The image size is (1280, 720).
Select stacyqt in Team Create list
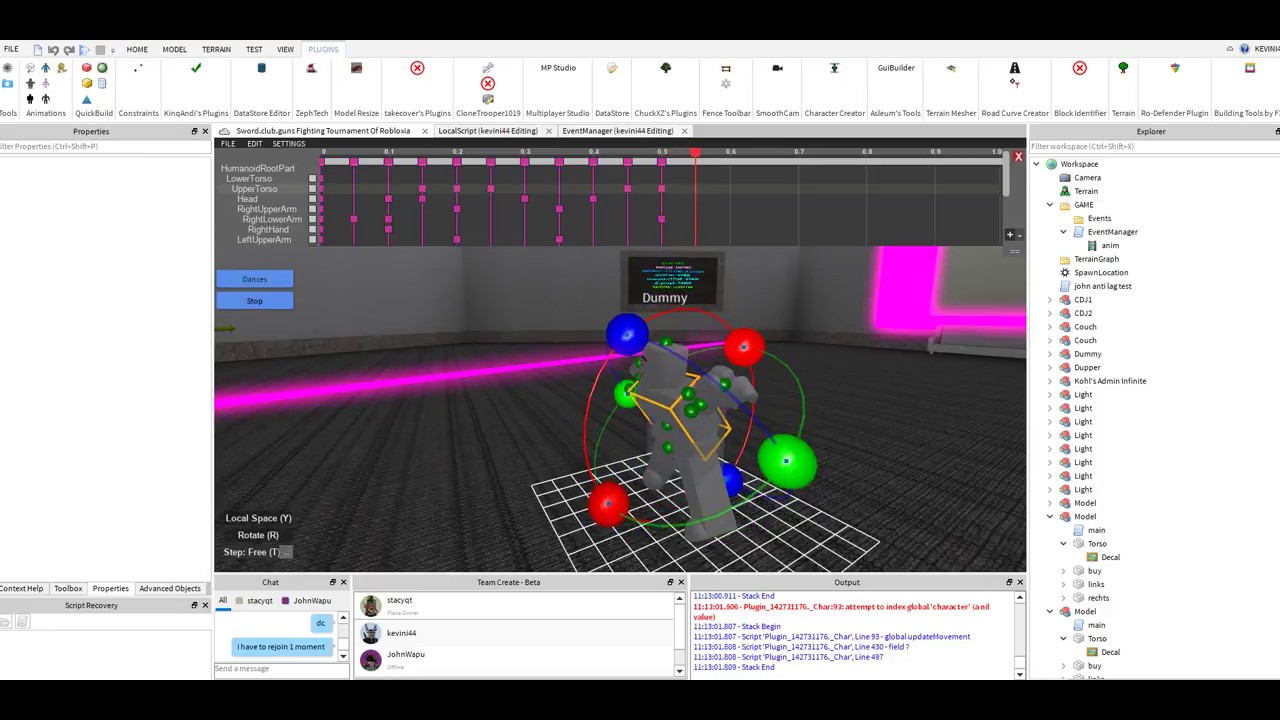click(515, 604)
